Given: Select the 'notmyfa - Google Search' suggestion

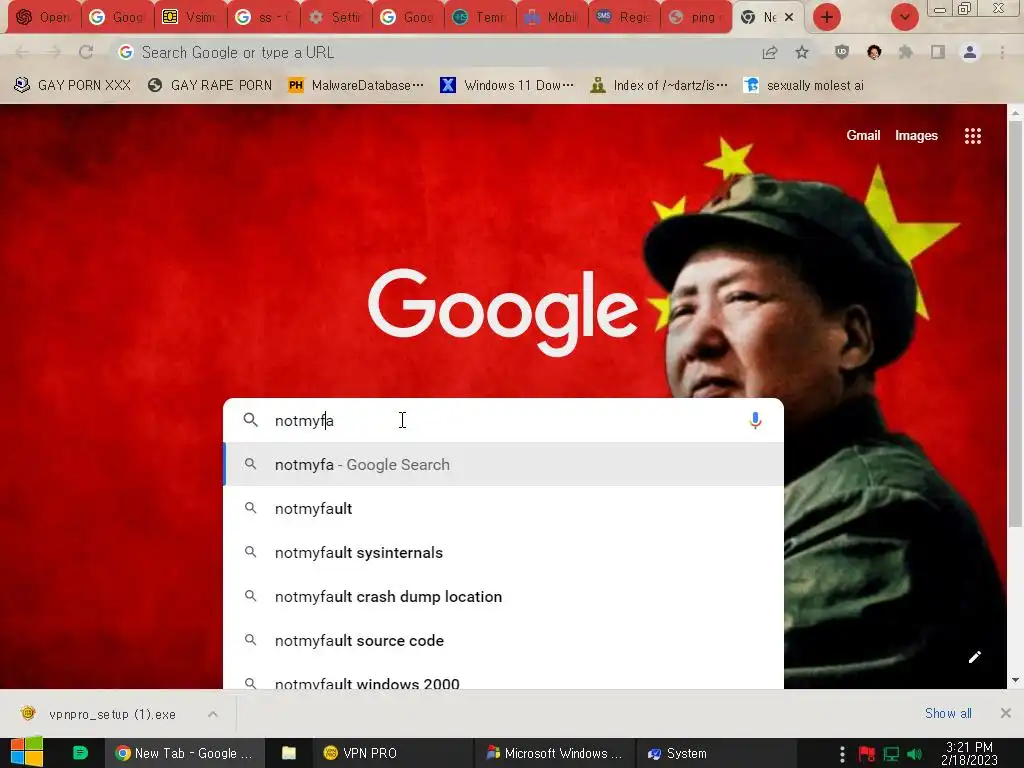Looking at the screenshot, I should click(503, 464).
